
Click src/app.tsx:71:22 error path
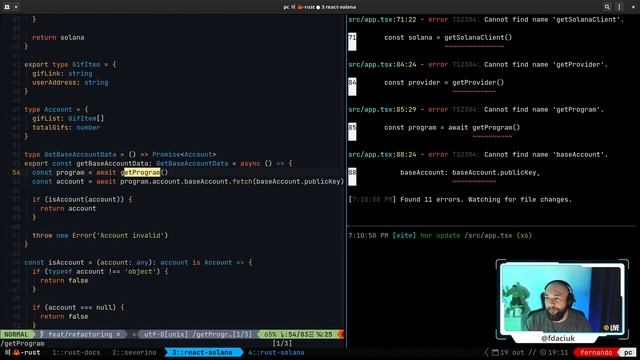pyautogui.click(x=382, y=19)
